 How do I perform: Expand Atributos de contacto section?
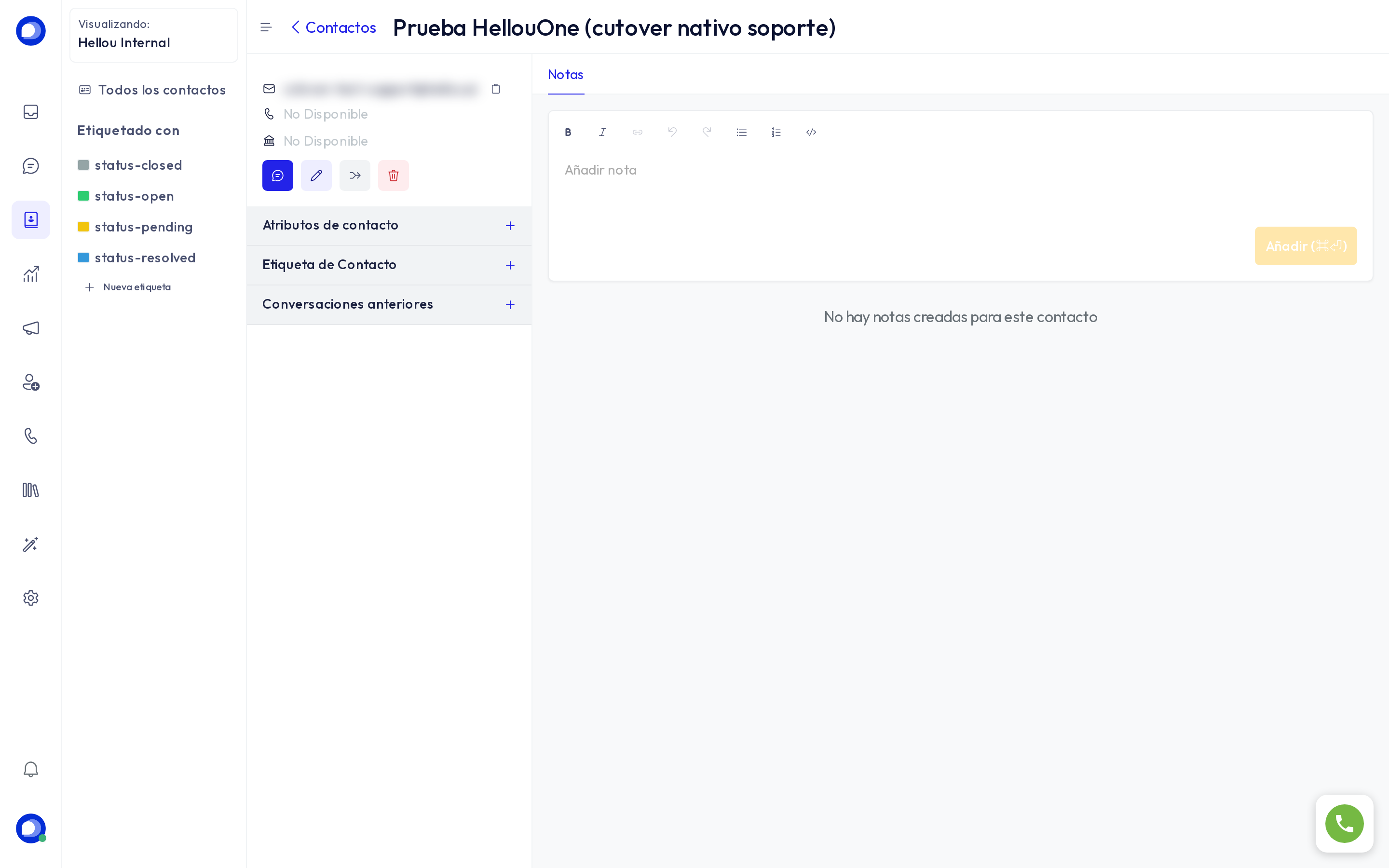(389, 226)
